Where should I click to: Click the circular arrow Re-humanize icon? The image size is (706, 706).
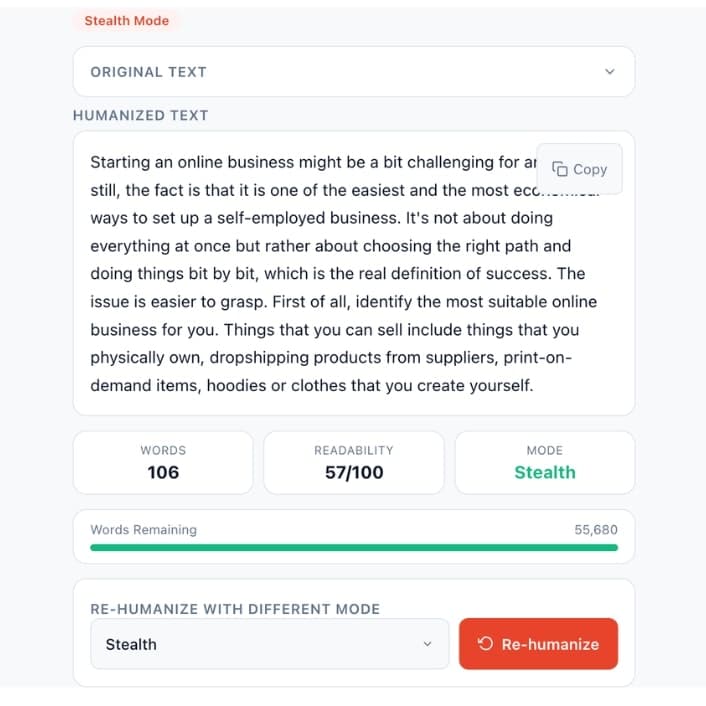485,644
